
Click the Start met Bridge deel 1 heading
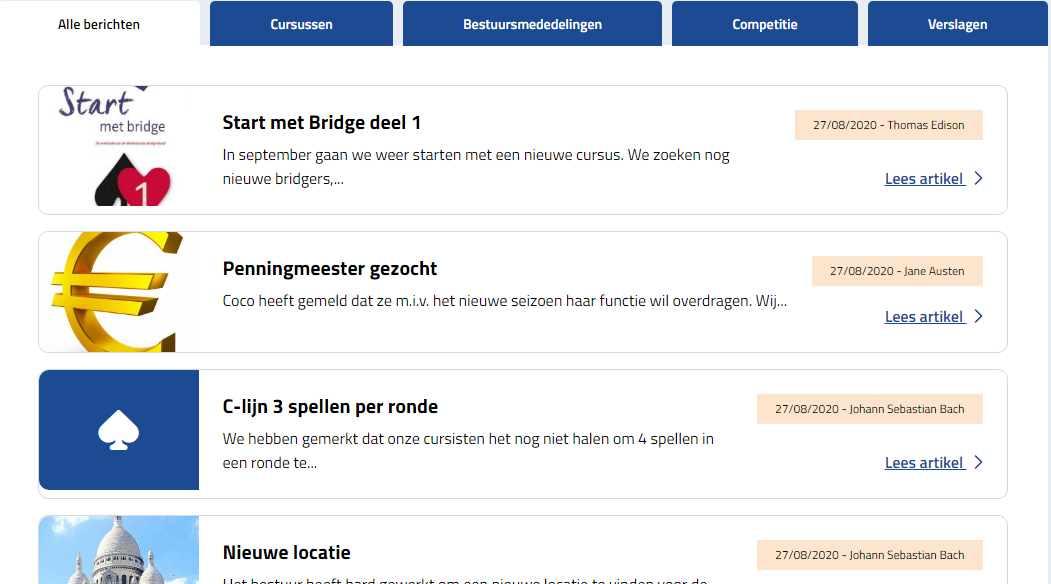321,123
